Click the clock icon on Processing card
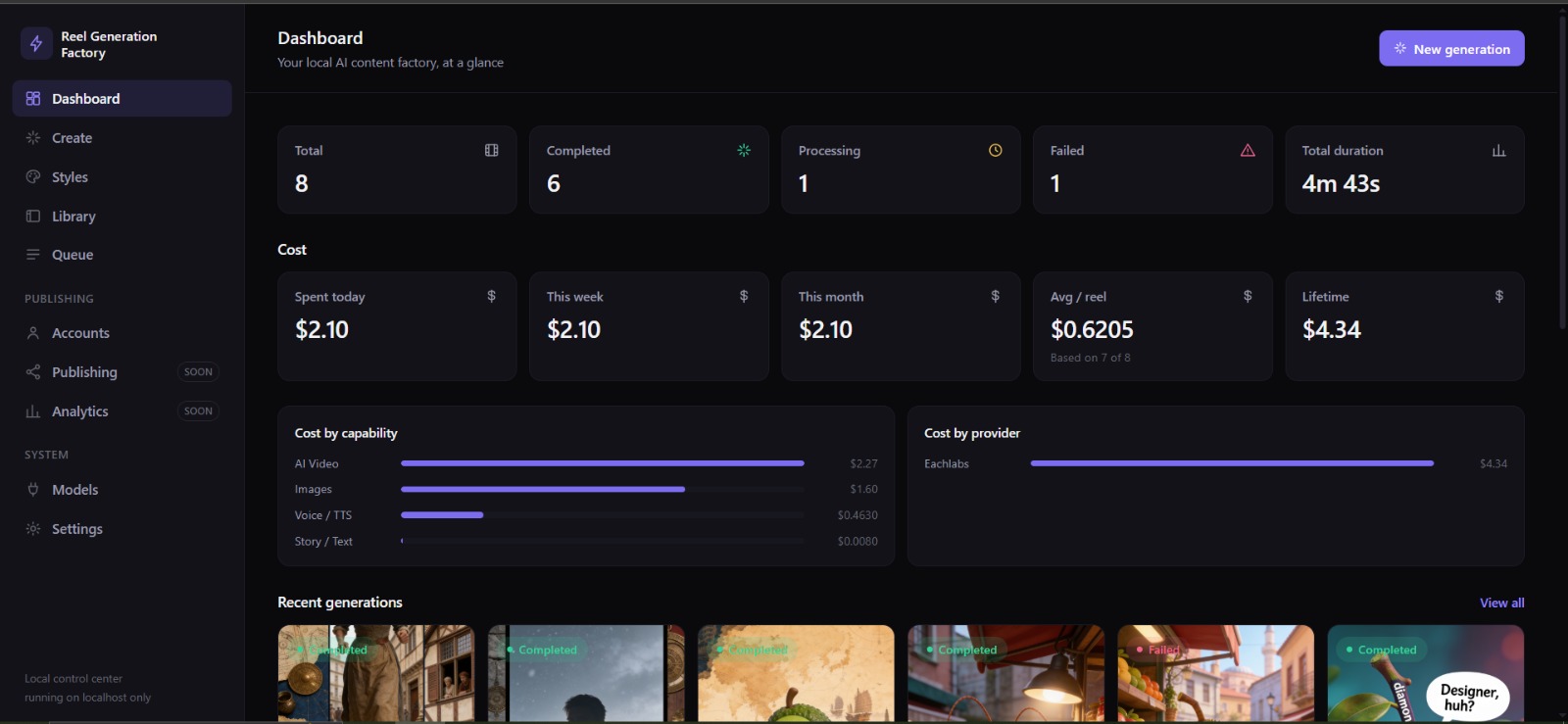 point(996,150)
